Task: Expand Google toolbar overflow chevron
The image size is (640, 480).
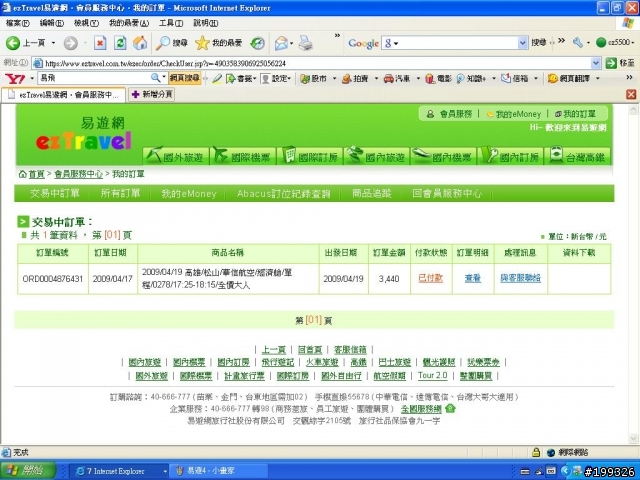Action: [562, 40]
